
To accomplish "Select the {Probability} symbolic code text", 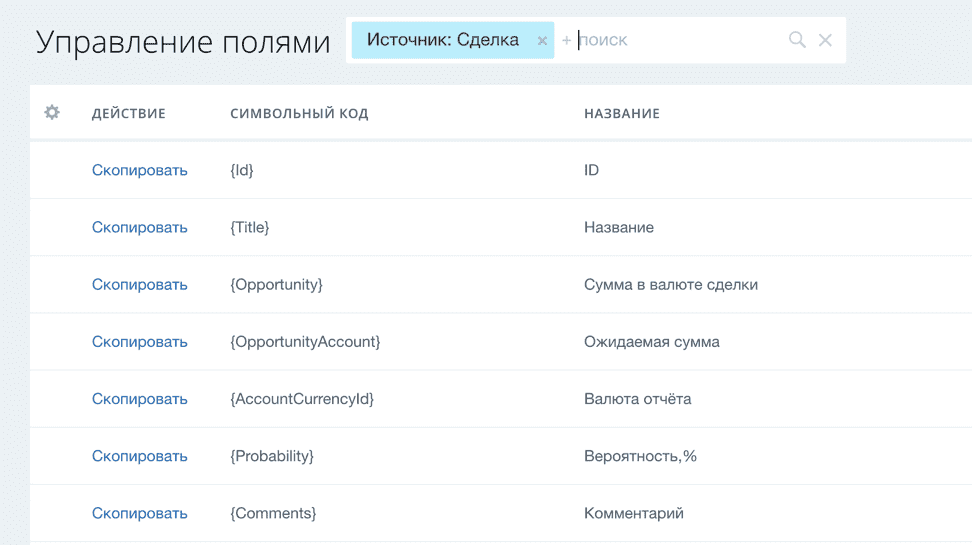I will pyautogui.click(x=272, y=456).
